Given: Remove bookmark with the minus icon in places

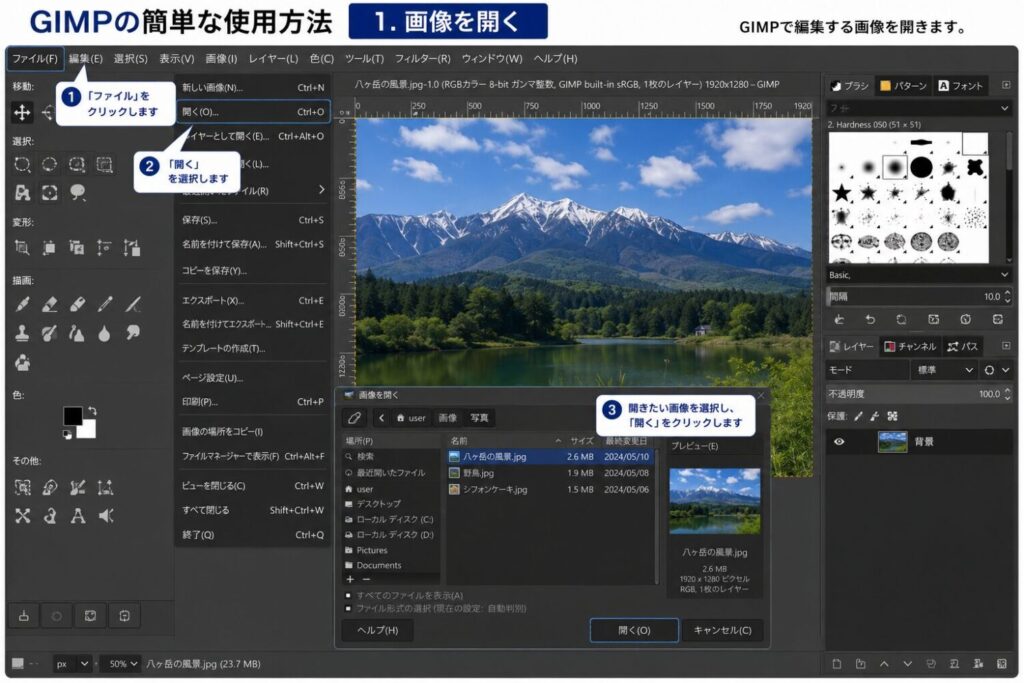Looking at the screenshot, I should 366,579.
